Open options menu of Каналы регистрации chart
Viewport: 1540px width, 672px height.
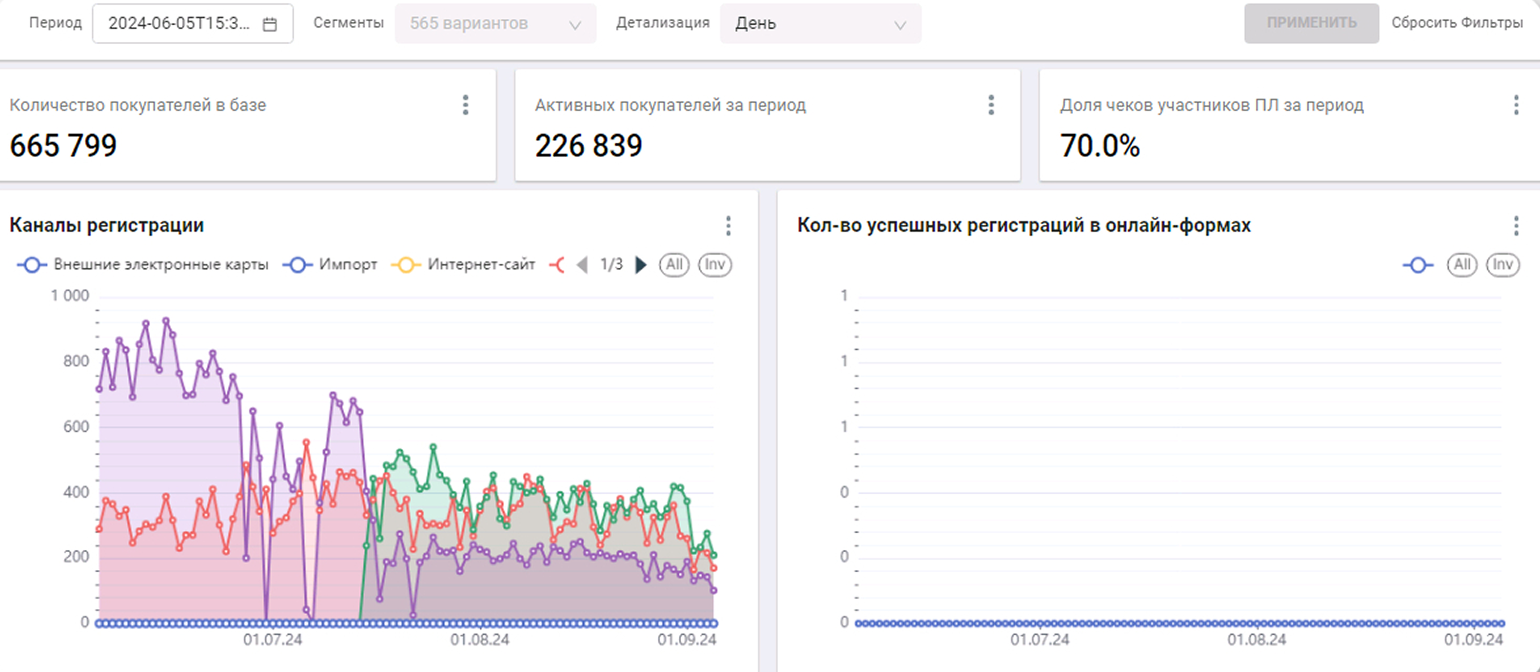[x=728, y=226]
